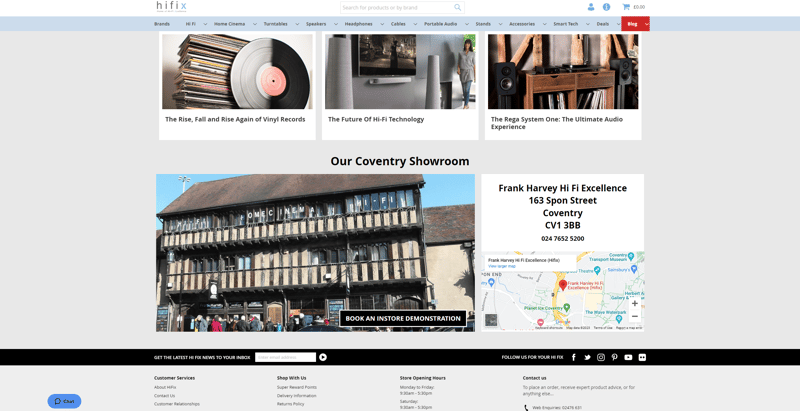
Task: Open The Rega System One article title
Action: (x=557, y=123)
